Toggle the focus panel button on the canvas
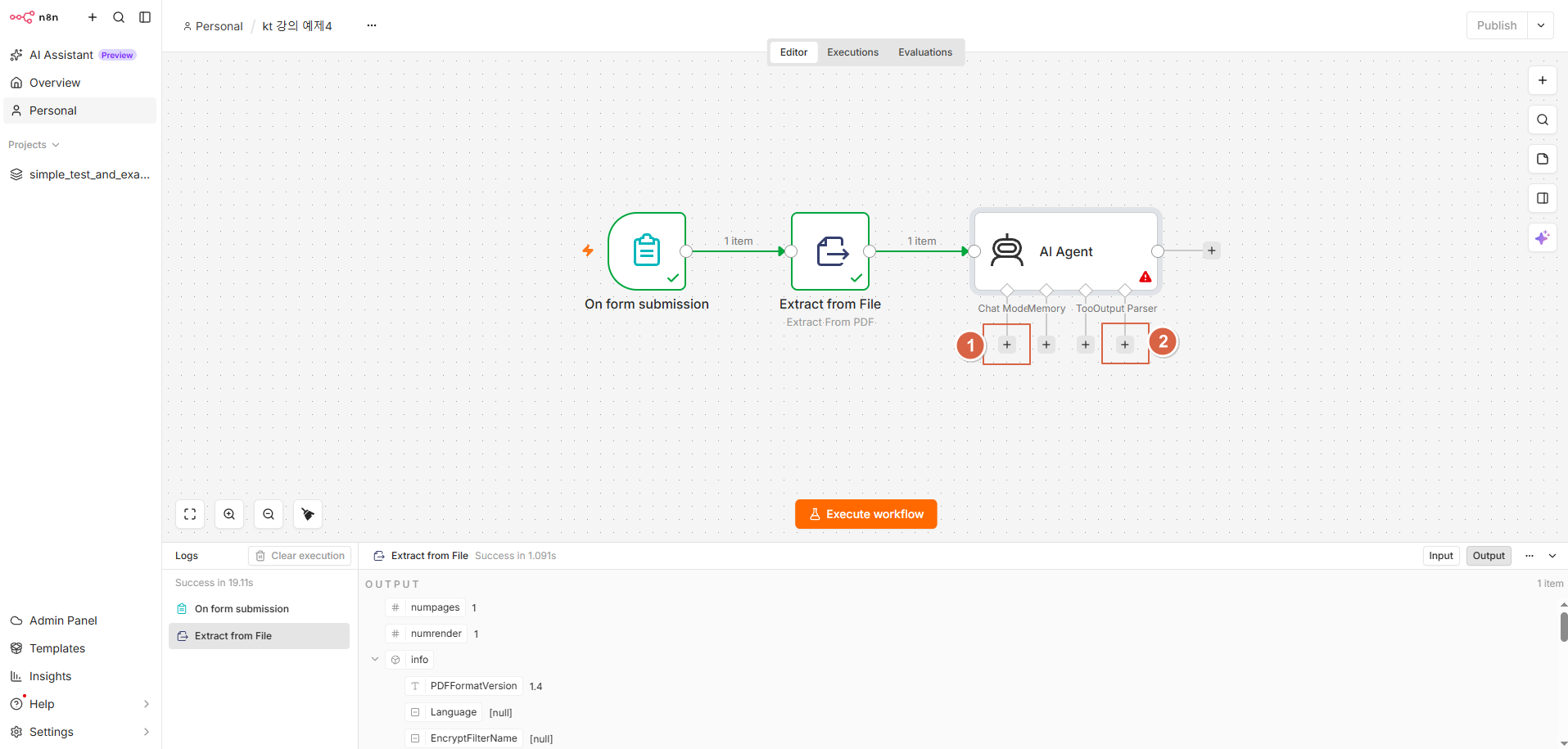1568x749 pixels. 1543,198
